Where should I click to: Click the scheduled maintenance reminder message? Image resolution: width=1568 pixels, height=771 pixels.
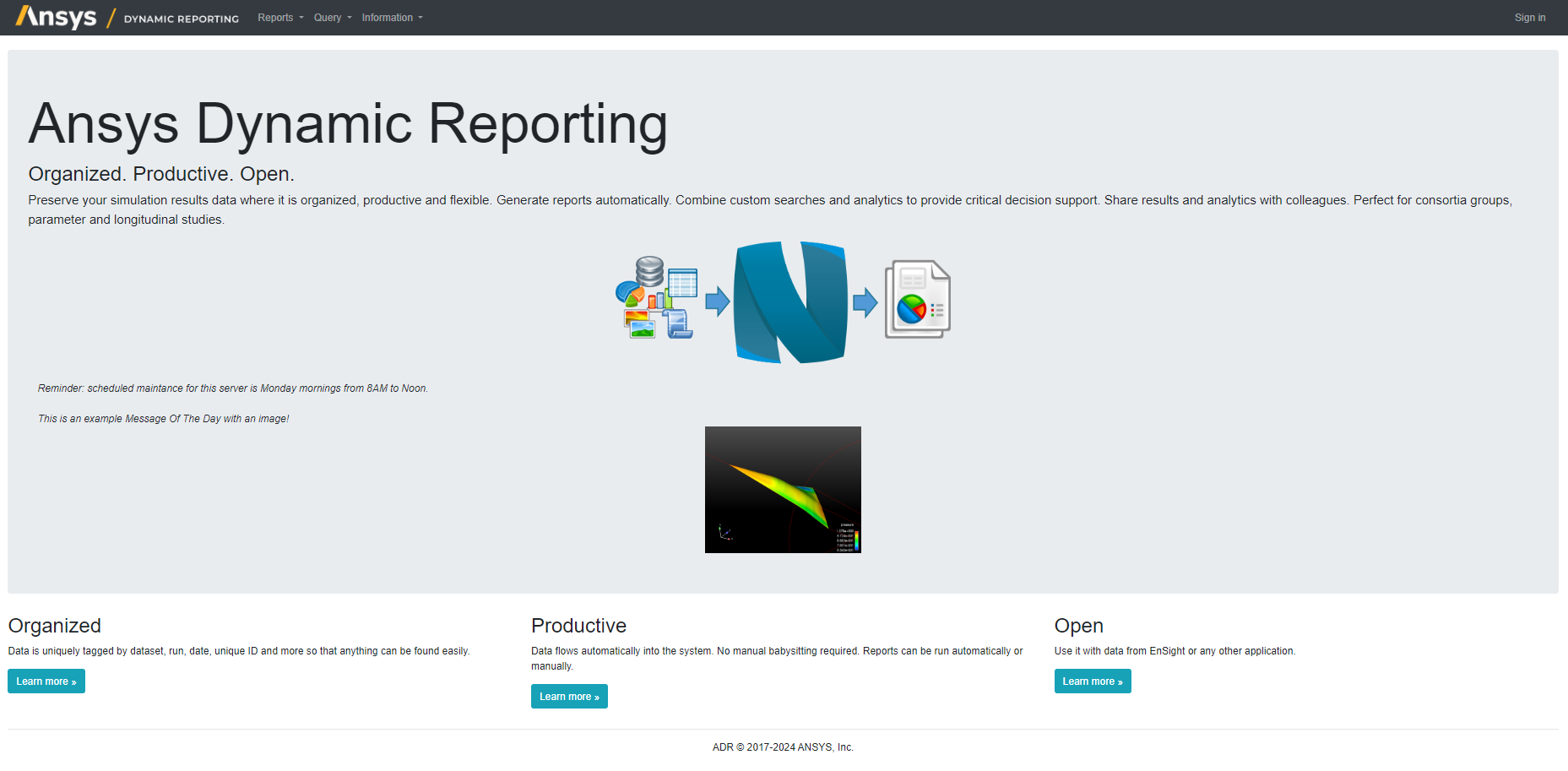(233, 388)
